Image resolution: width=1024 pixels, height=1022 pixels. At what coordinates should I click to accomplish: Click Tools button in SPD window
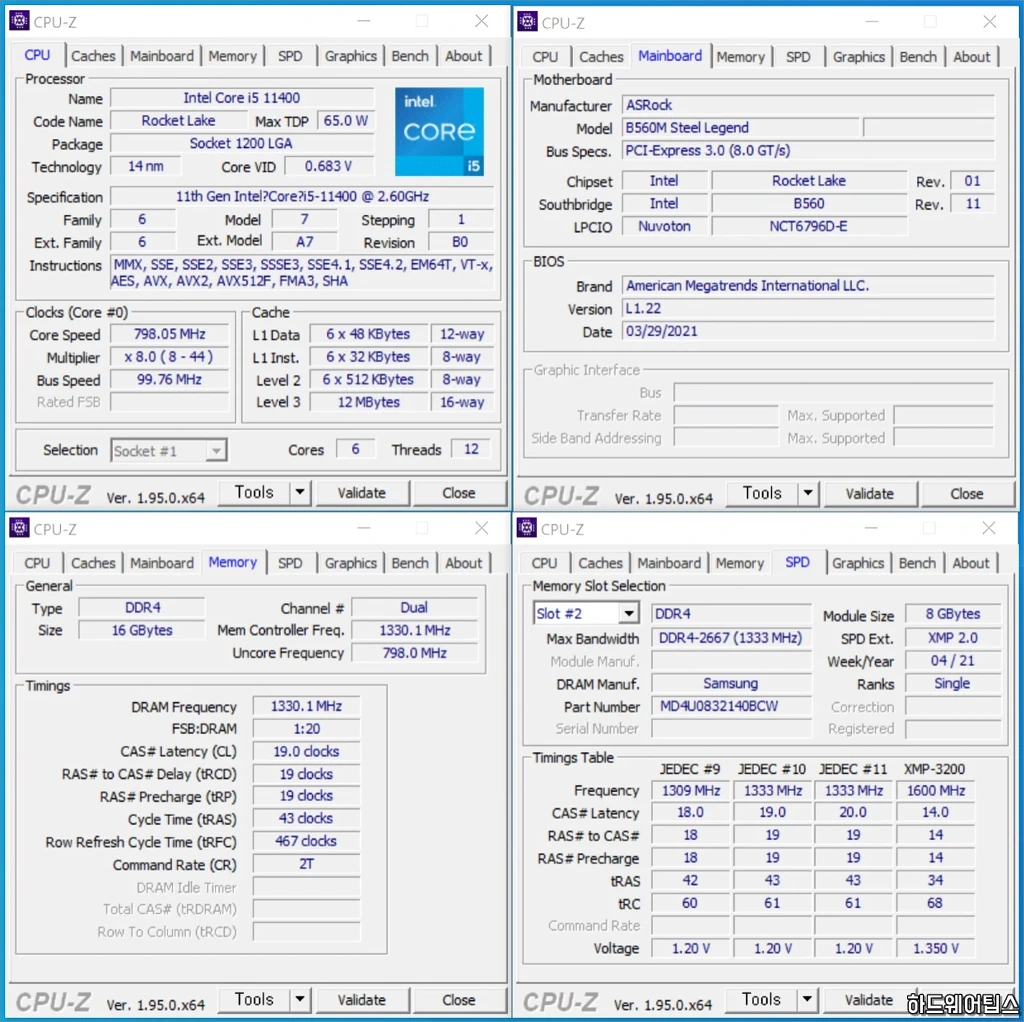click(x=761, y=999)
